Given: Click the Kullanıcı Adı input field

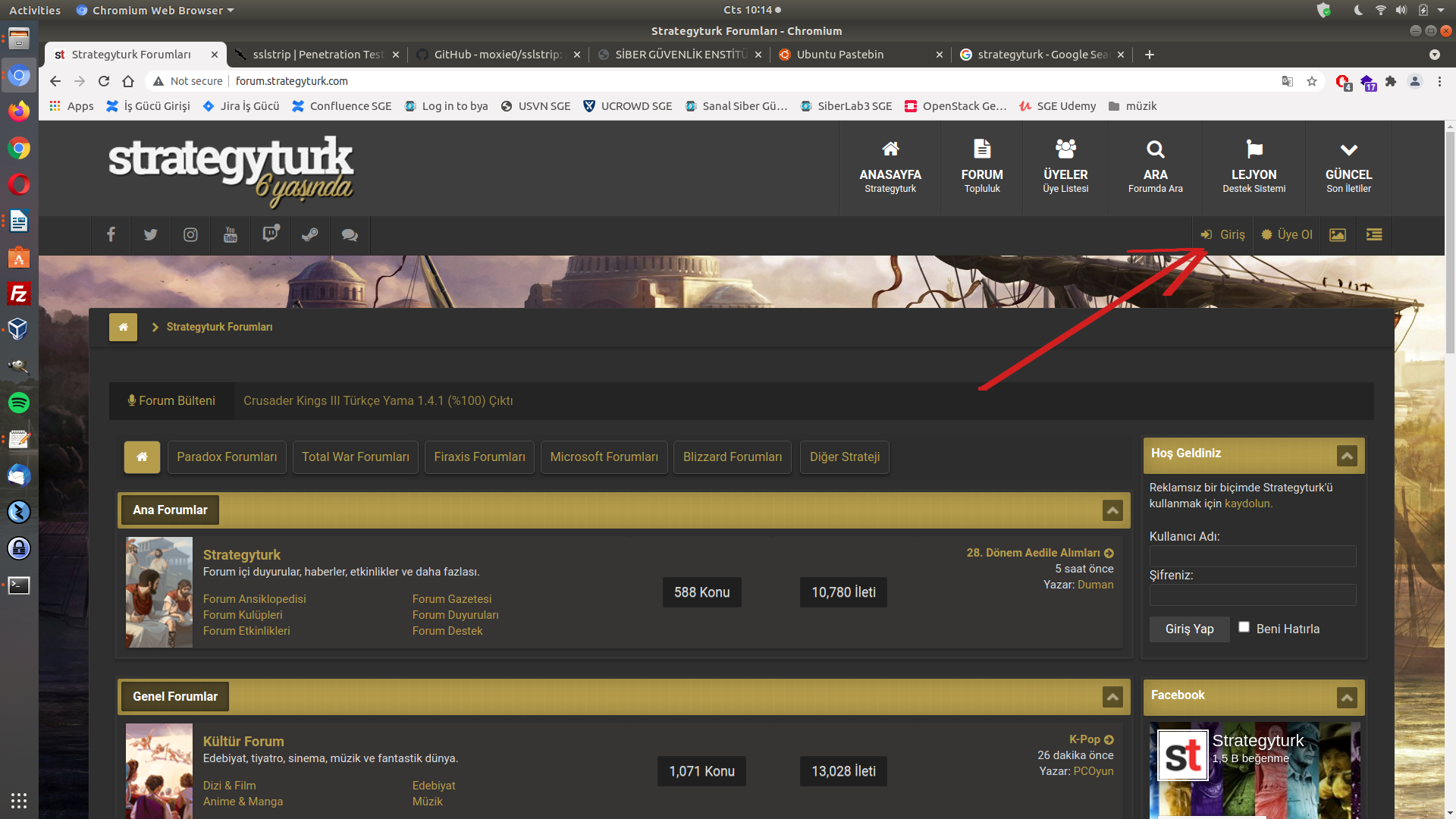Looking at the screenshot, I should [x=1253, y=557].
